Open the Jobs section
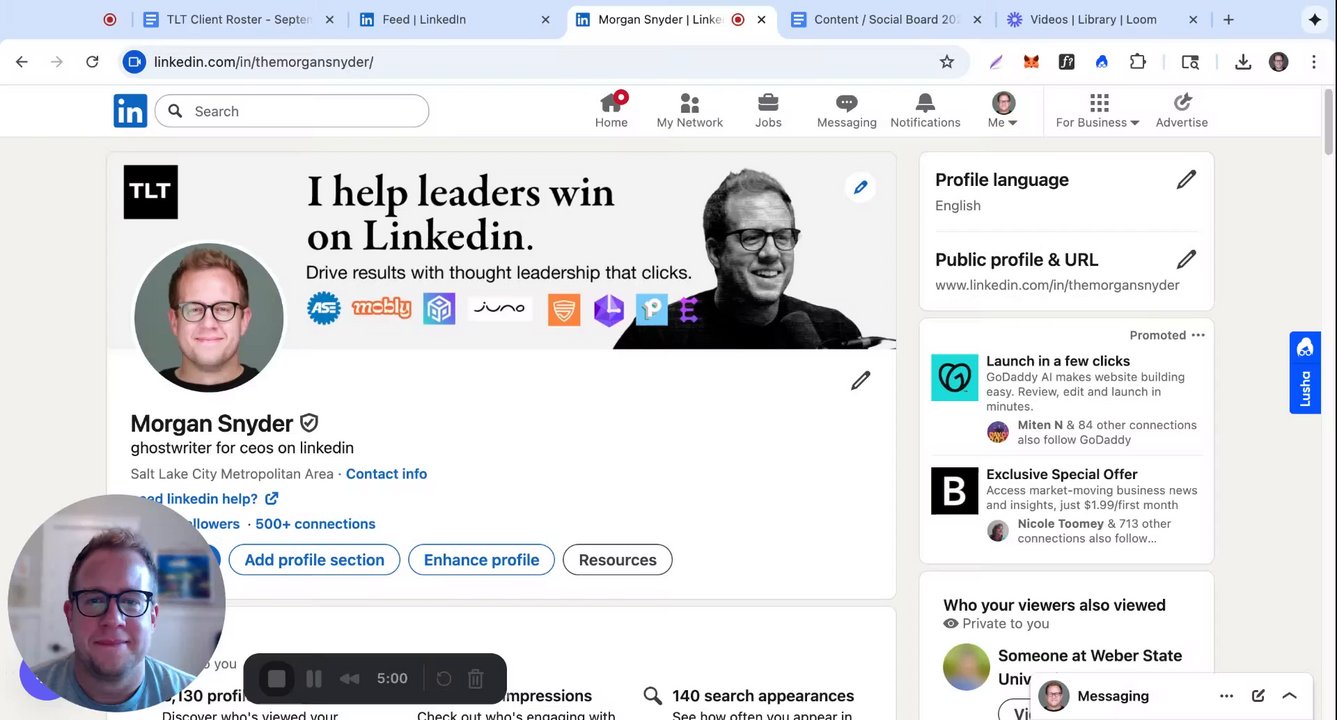Screen dimensions: 1337x720 (768, 110)
